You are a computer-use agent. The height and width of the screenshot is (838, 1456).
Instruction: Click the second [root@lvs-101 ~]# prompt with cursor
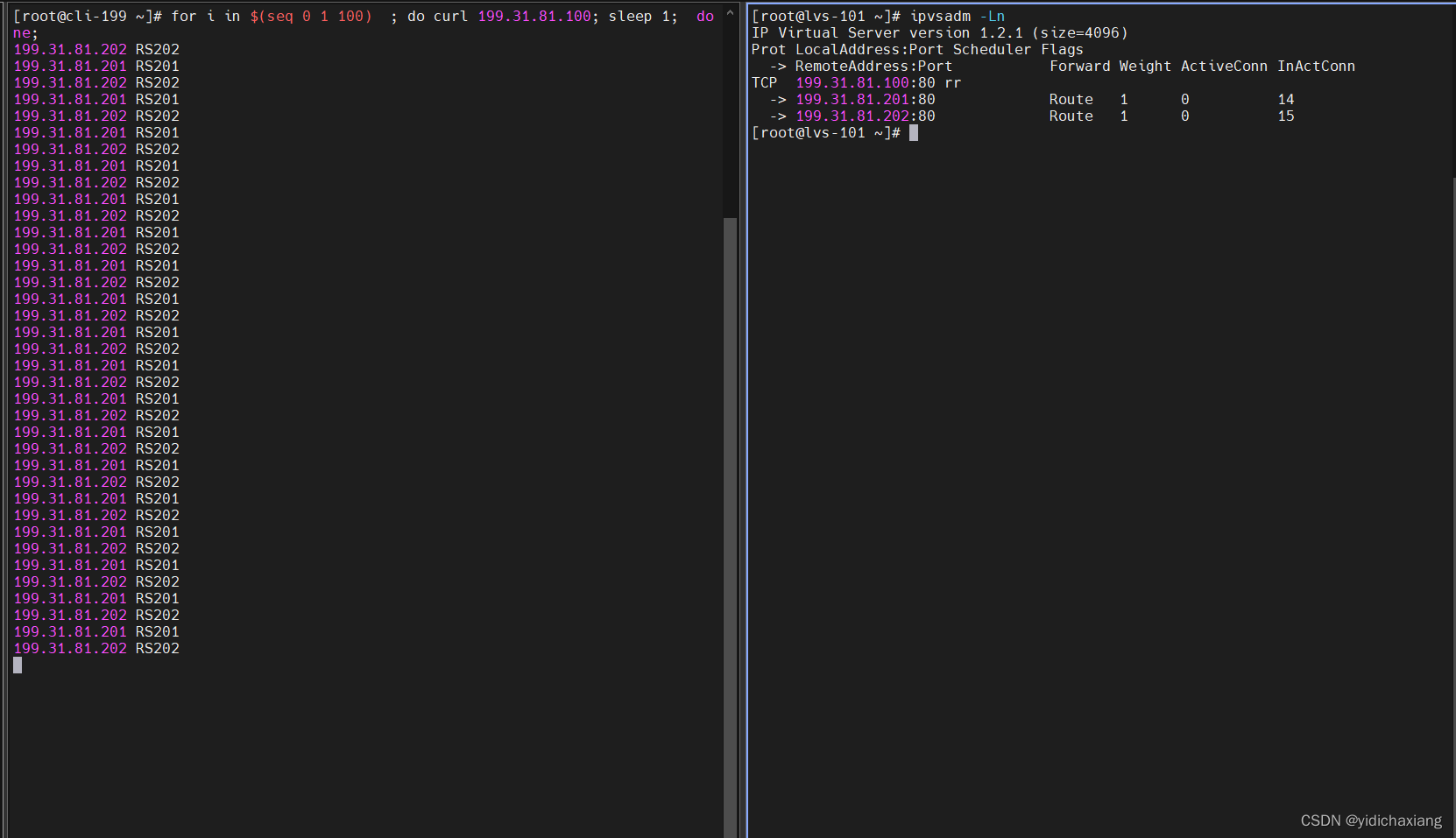[x=826, y=133]
